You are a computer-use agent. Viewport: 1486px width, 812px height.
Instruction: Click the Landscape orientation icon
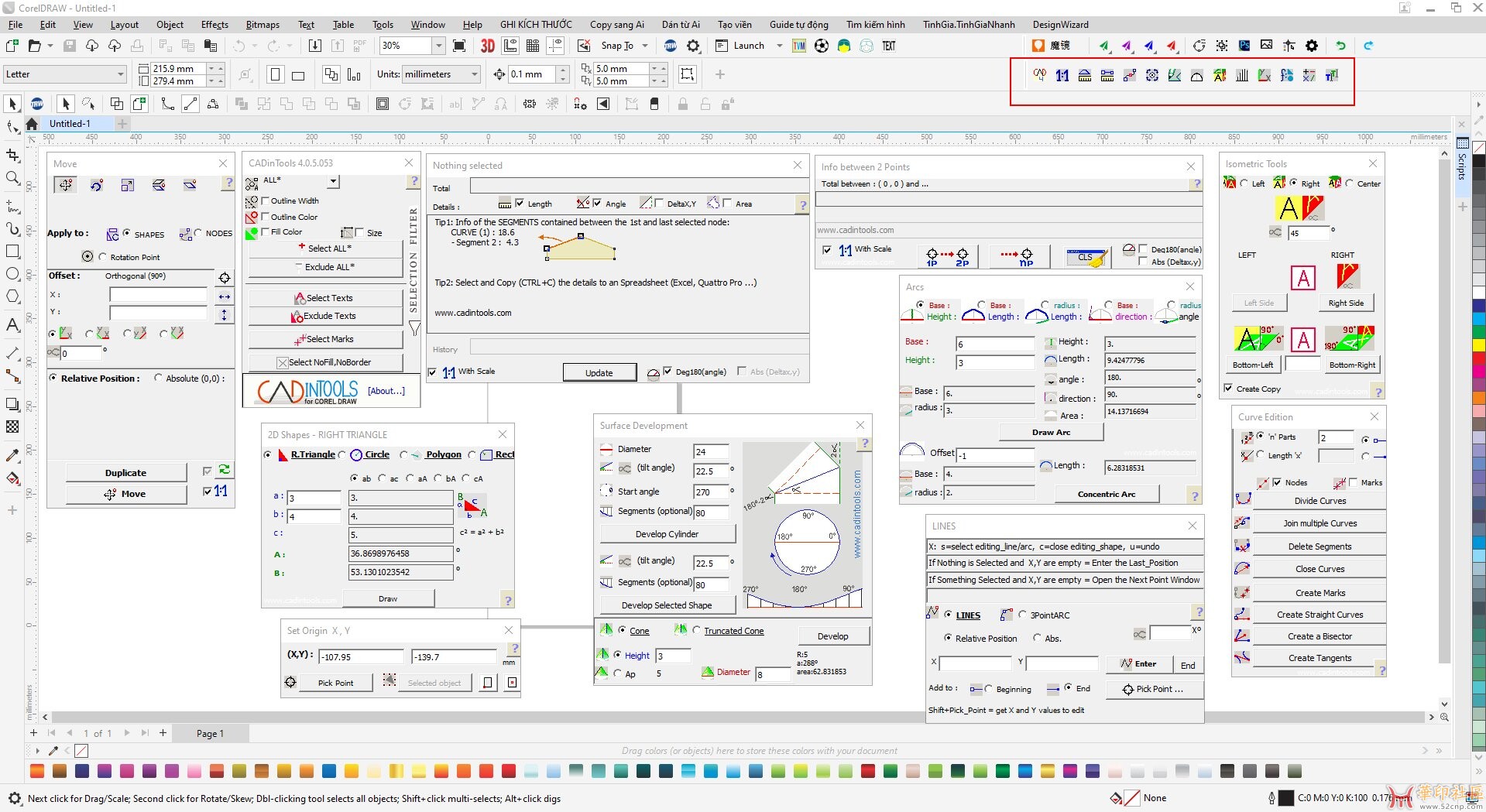(x=298, y=74)
